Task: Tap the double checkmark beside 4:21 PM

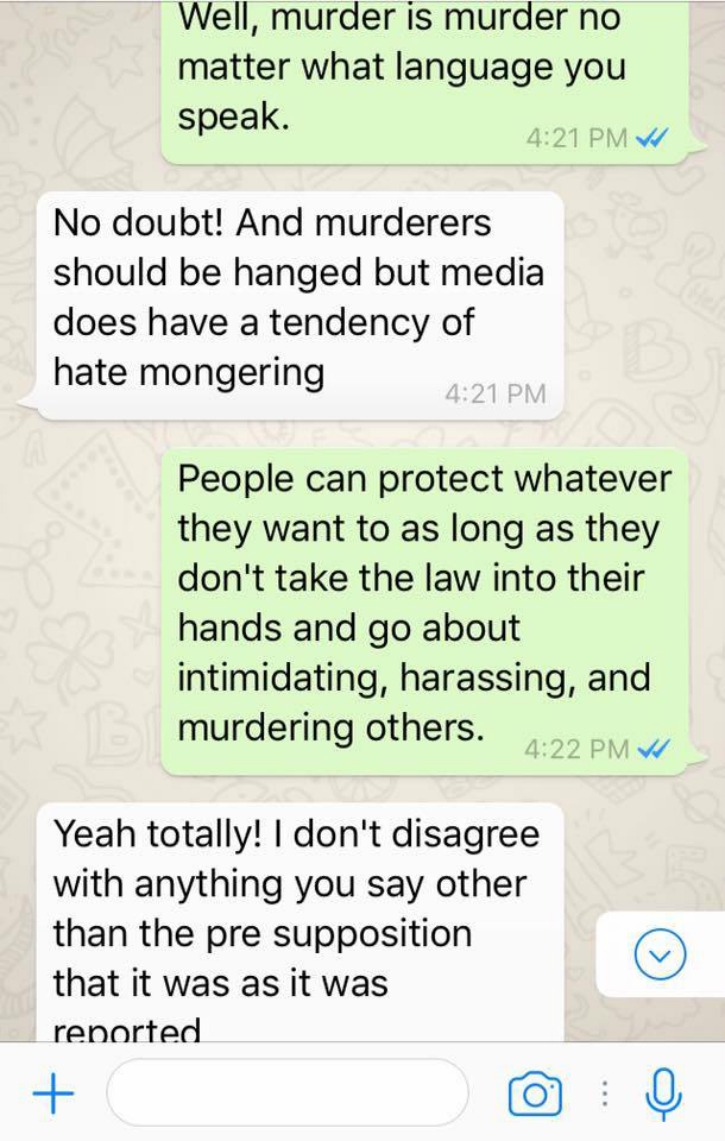Action: pyautogui.click(x=651, y=136)
